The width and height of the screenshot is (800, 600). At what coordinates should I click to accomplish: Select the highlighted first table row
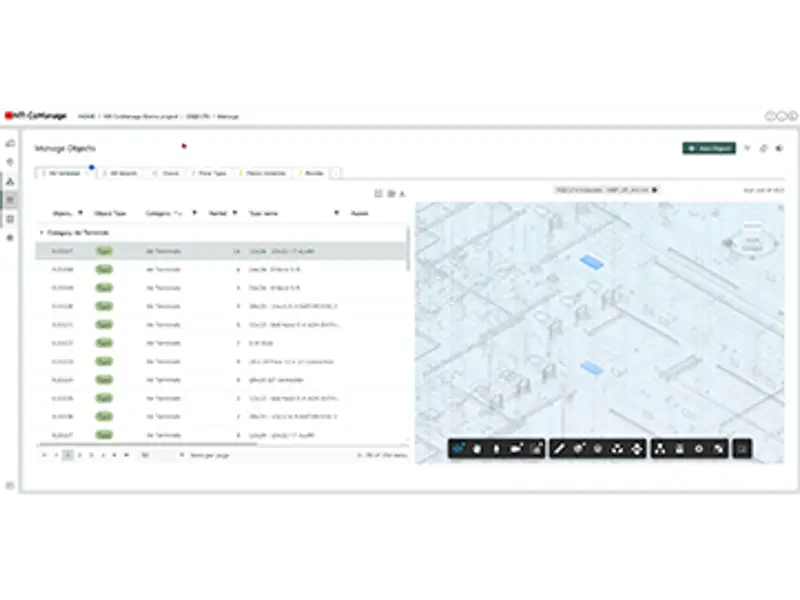pyautogui.click(x=221, y=251)
